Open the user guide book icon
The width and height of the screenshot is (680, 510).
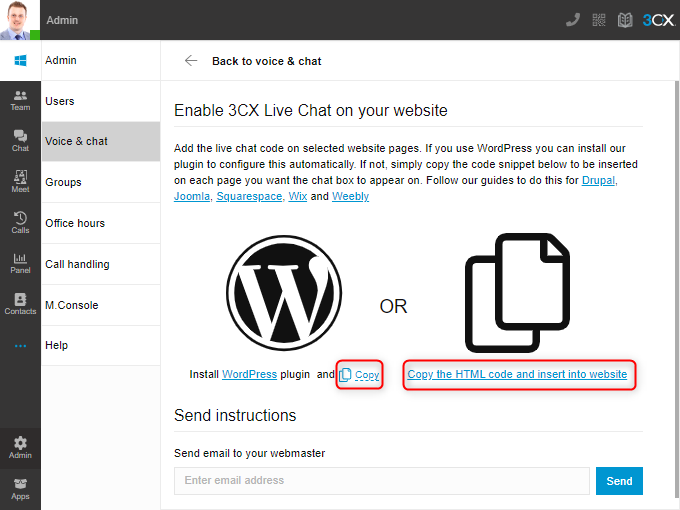[624, 20]
